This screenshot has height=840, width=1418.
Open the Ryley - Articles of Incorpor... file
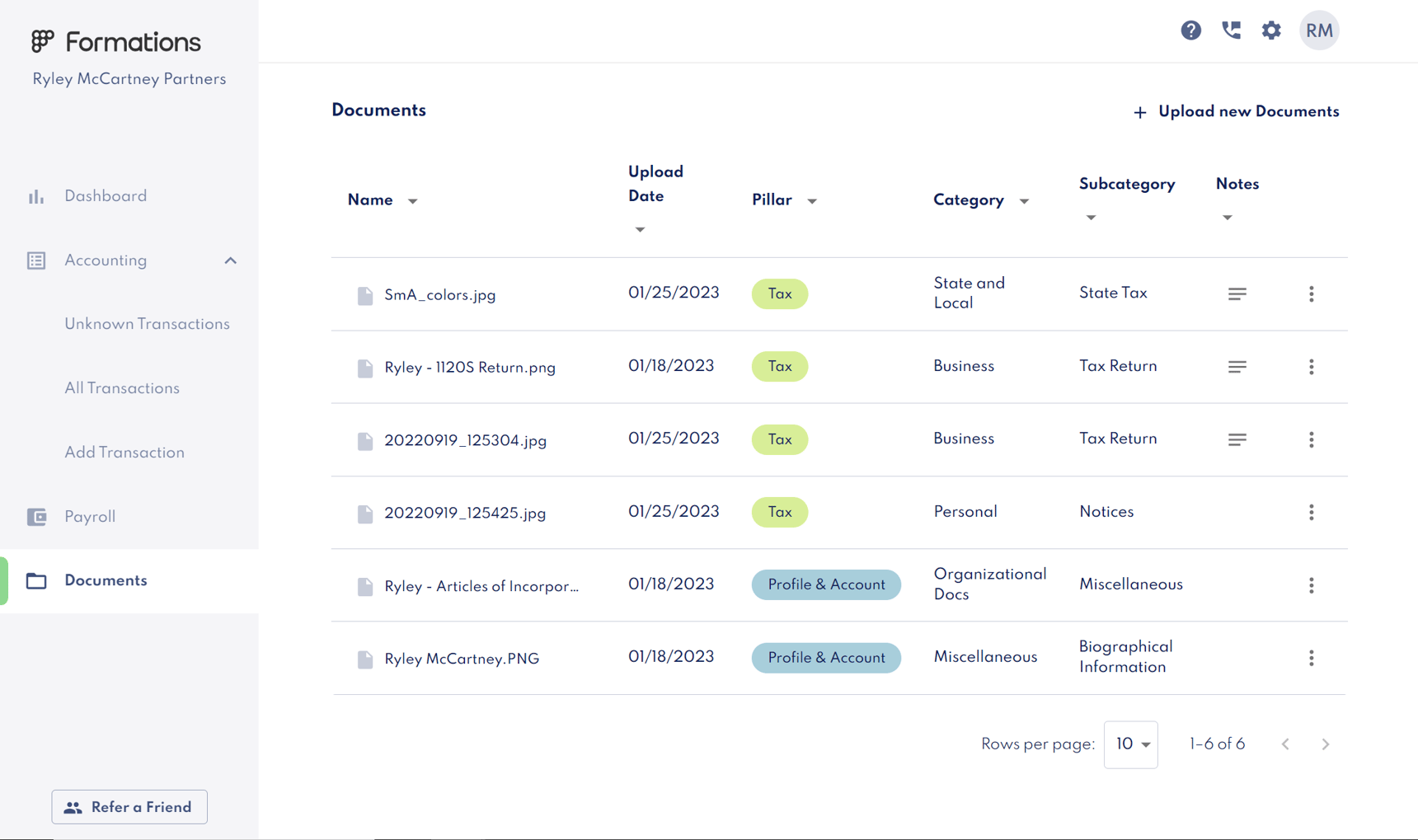point(481,586)
